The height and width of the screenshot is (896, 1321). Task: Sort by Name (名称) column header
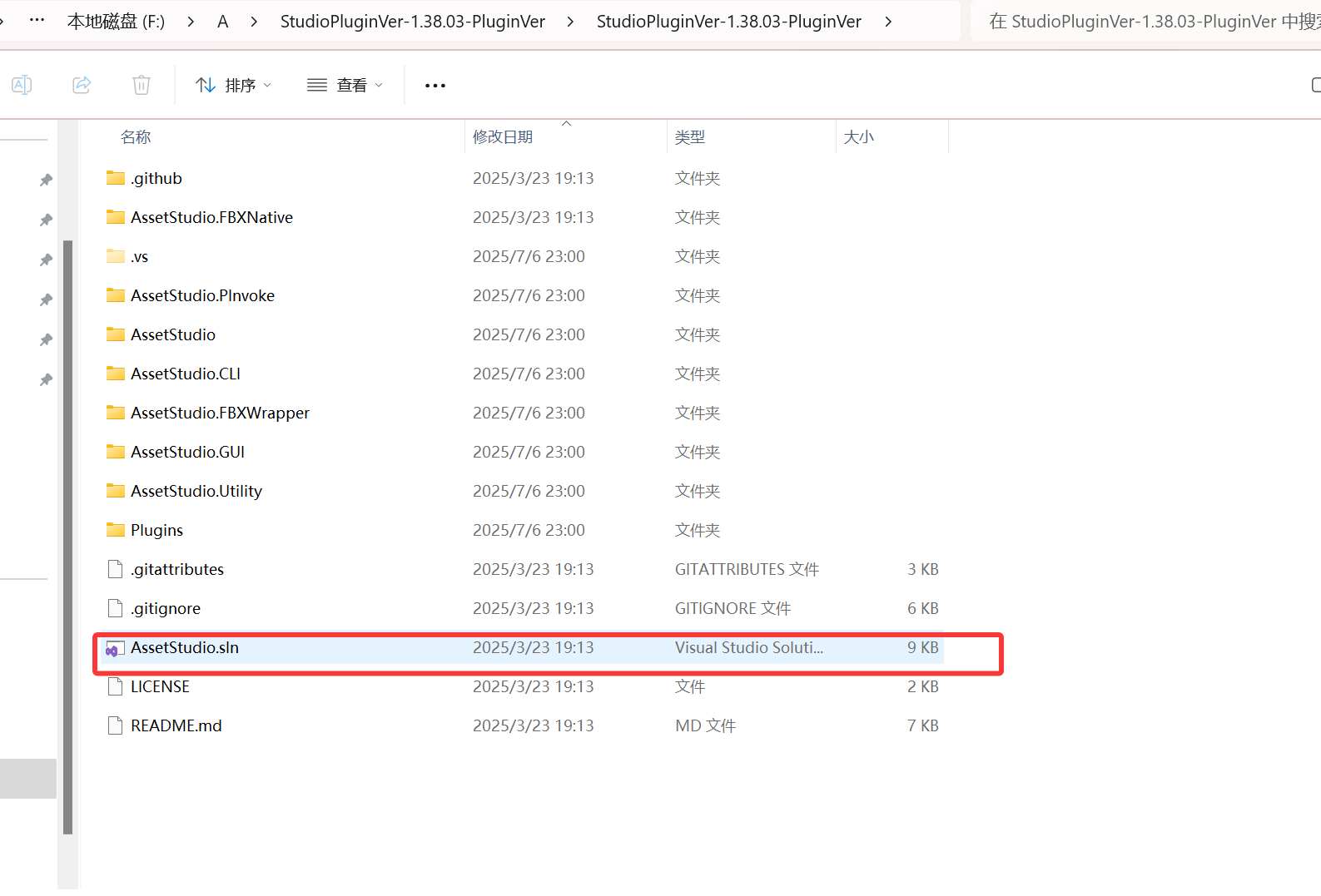136,137
